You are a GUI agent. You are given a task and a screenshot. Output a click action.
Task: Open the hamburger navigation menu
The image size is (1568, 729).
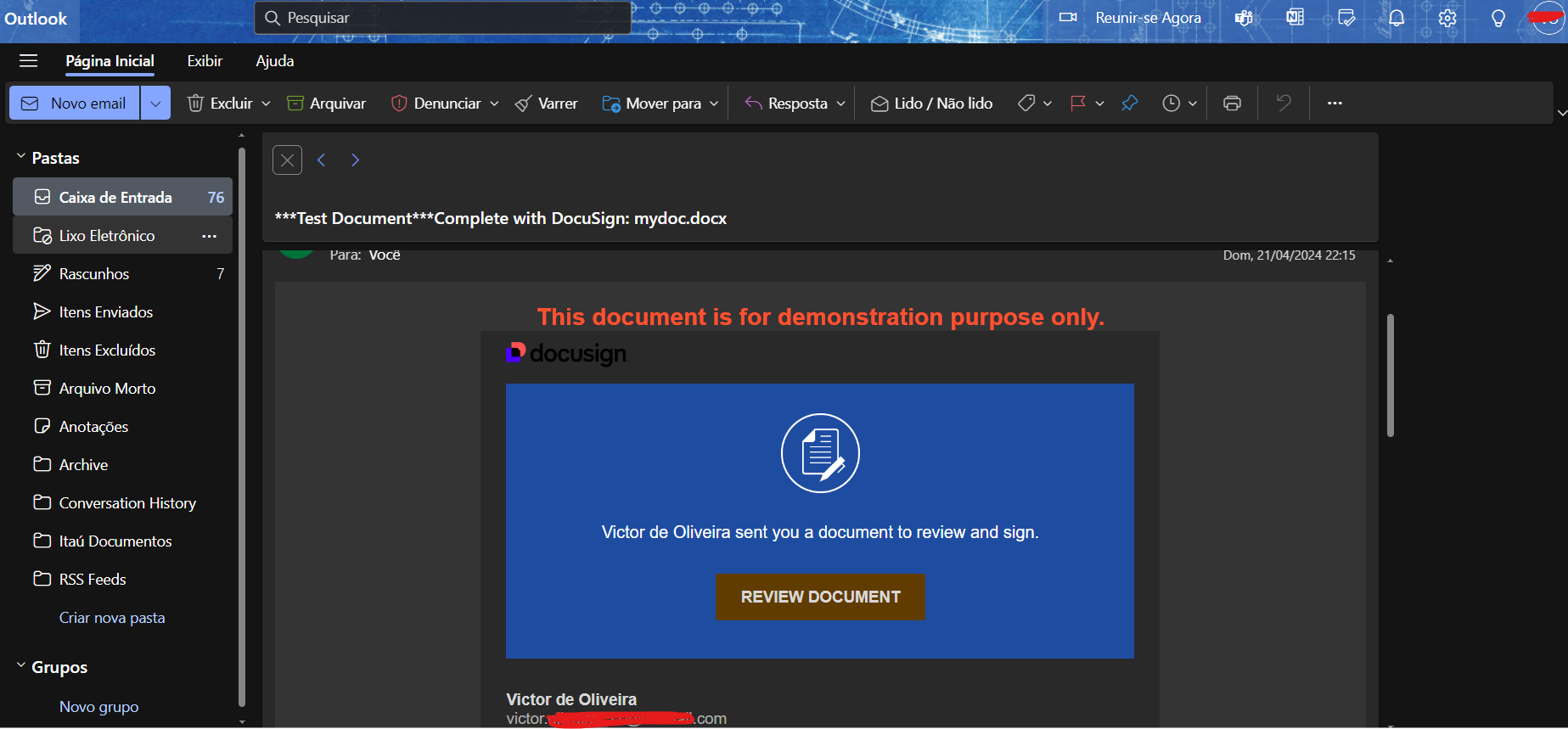click(x=28, y=61)
